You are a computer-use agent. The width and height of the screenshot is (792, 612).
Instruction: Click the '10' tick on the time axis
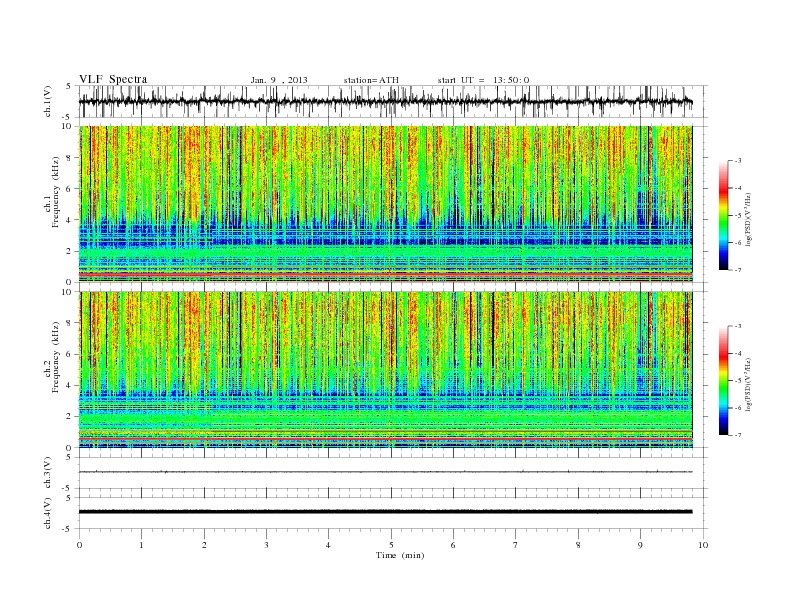[703, 545]
